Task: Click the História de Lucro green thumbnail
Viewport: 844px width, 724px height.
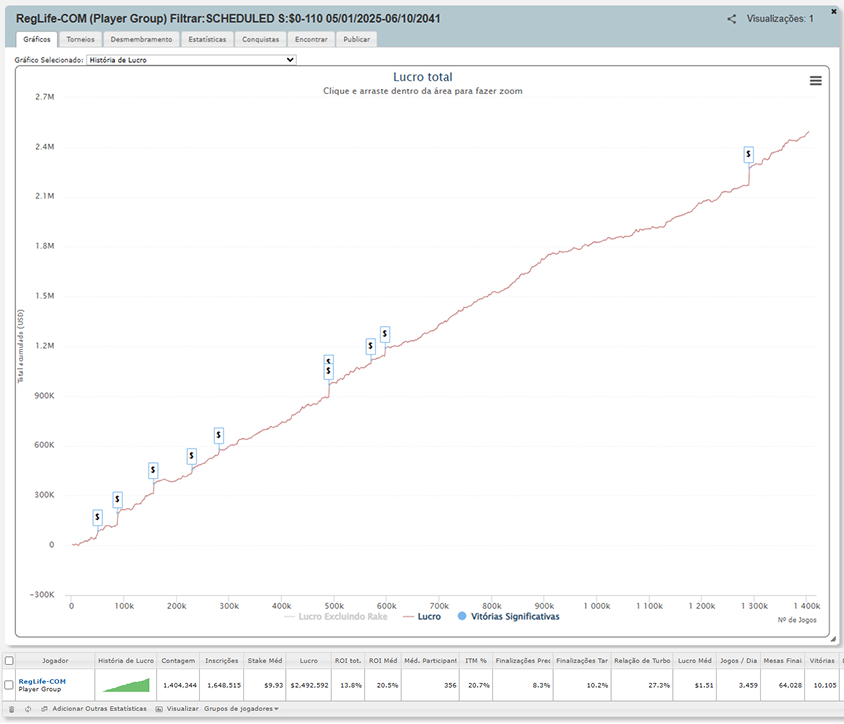Action: pyautogui.click(x=126, y=685)
